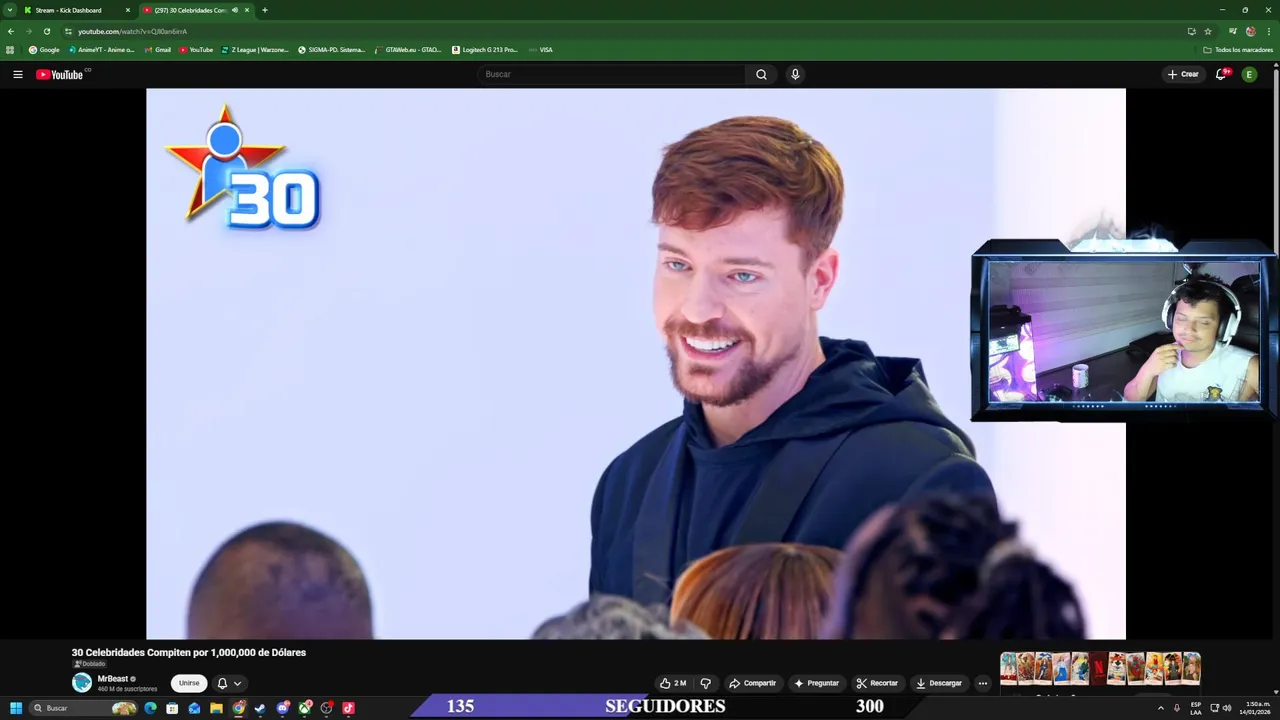Viewport: 1280px width, 720px height.
Task: Open the SIGMA-PD bookmark
Action: [331, 49]
